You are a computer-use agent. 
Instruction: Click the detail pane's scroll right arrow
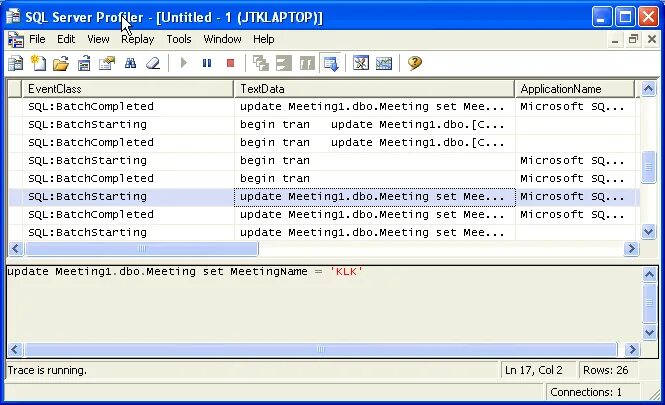(632, 349)
